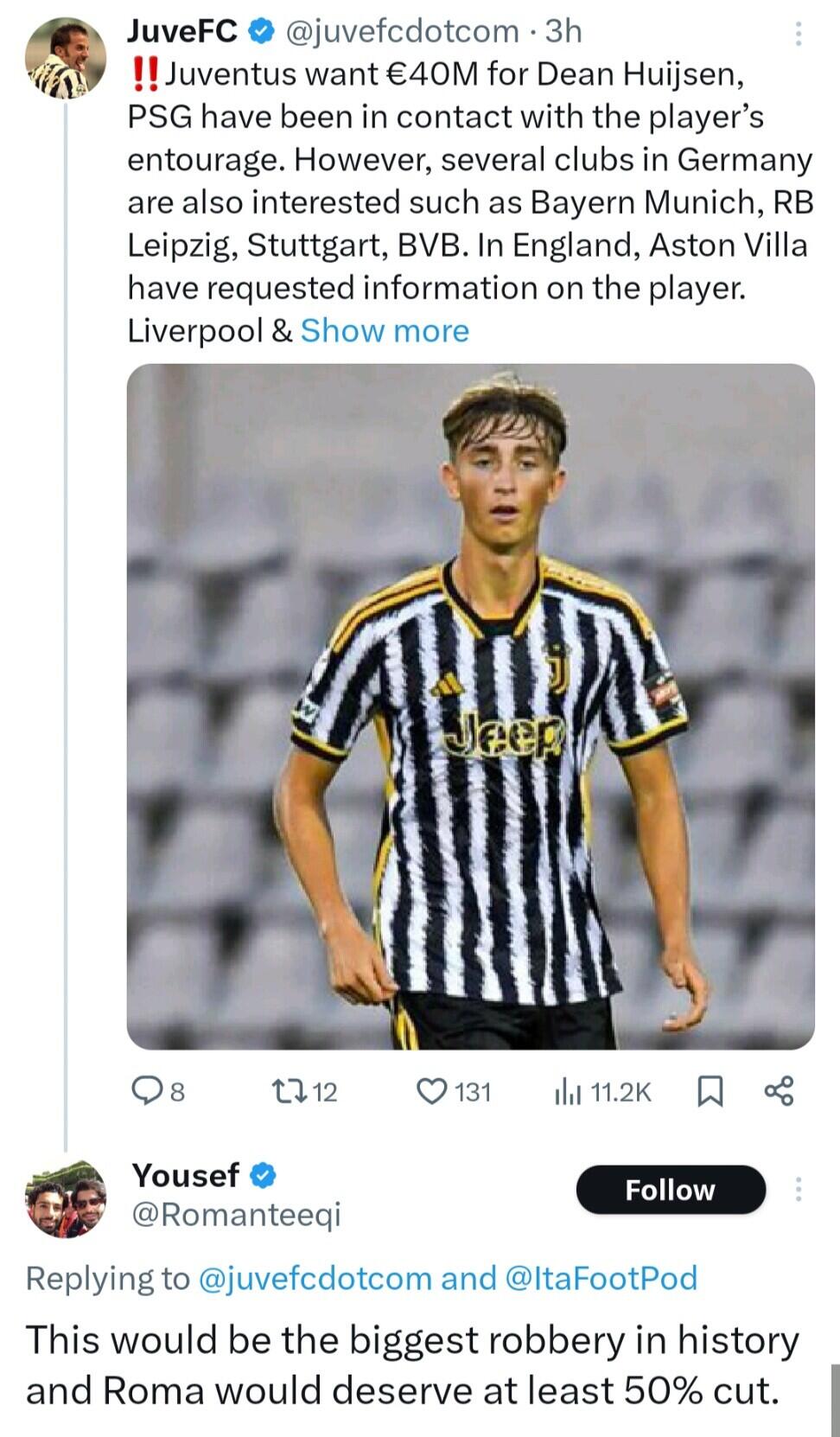
Task: Bookmark the JuveFC tweet
Action: 710,1091
